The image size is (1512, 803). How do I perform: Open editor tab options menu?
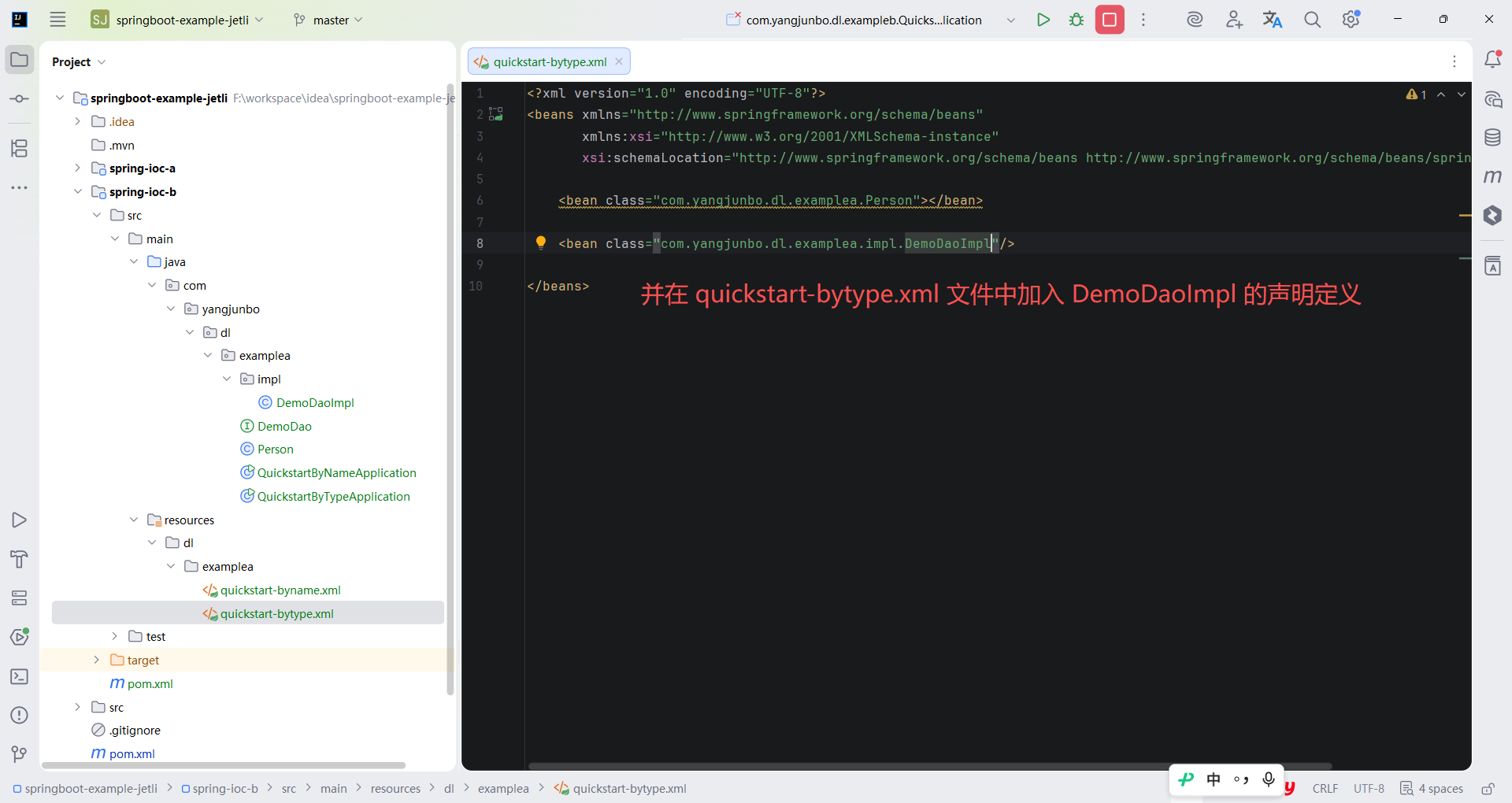(1454, 61)
